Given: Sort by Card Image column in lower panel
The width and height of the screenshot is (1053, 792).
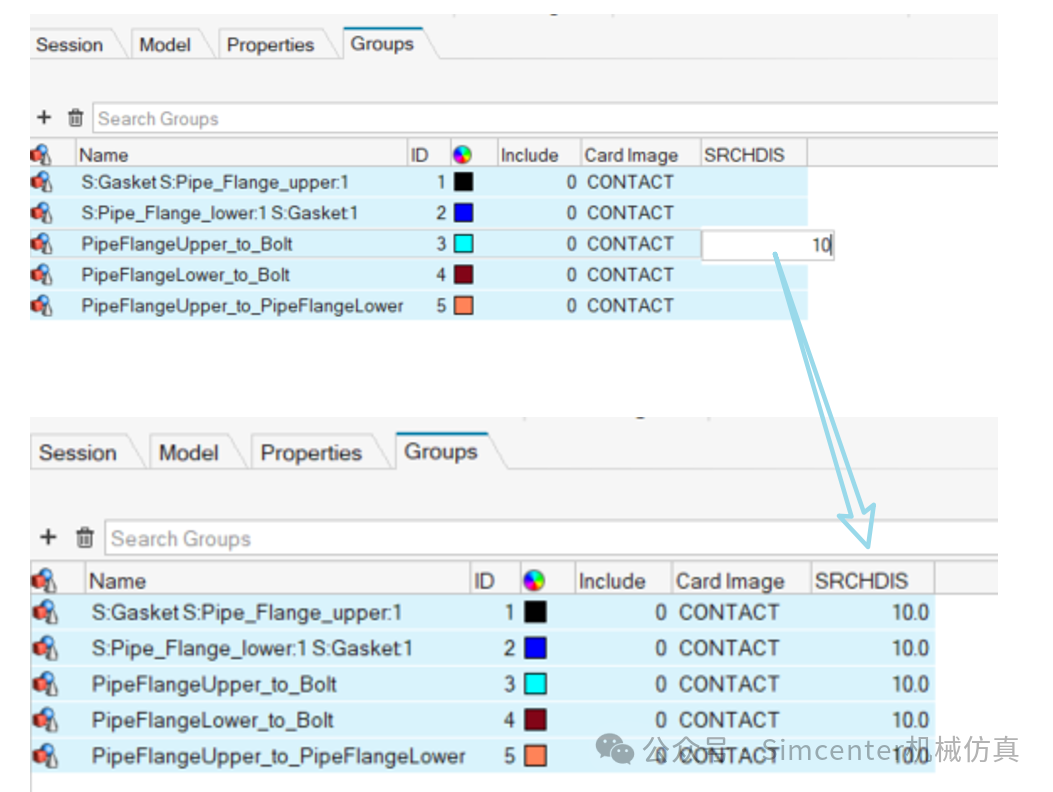Looking at the screenshot, I should pyautogui.click(x=729, y=581).
